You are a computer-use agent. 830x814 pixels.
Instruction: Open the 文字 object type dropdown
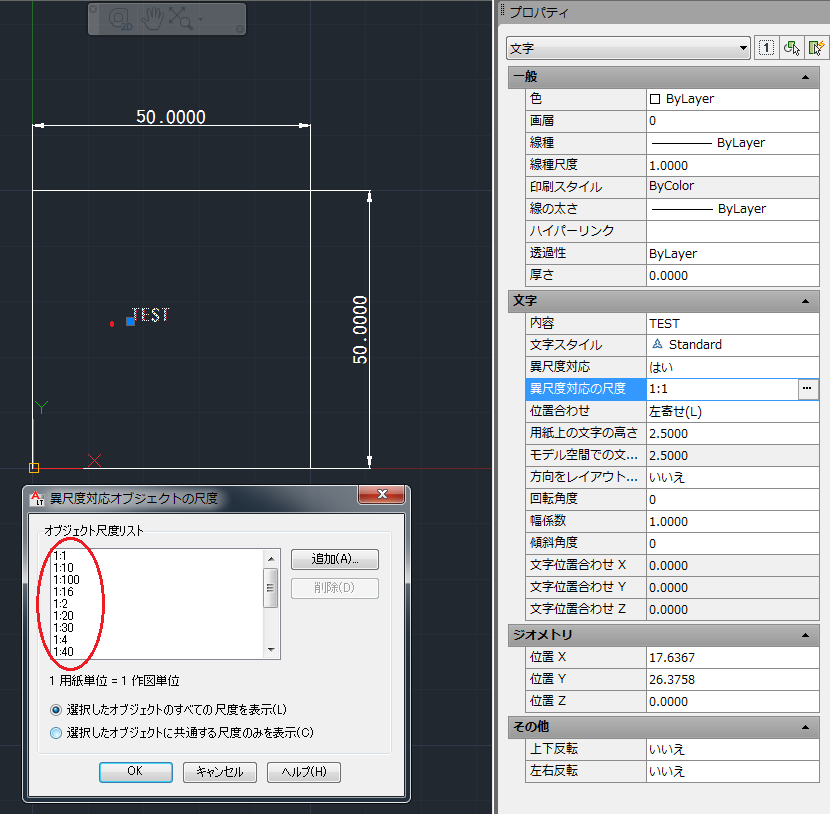[x=628, y=47]
